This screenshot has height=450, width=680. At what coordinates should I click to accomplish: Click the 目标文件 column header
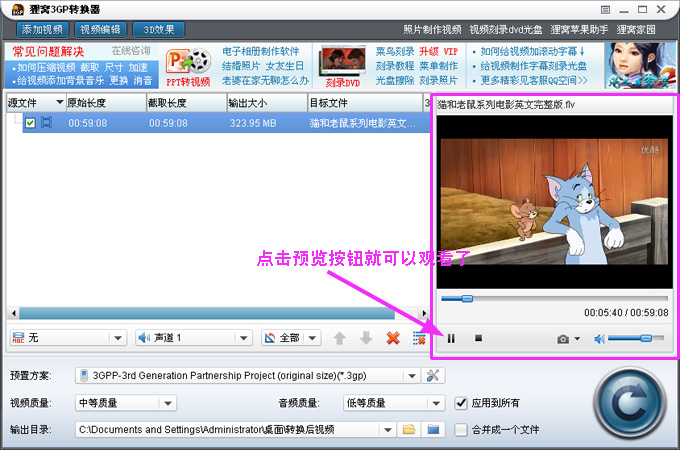coord(365,103)
